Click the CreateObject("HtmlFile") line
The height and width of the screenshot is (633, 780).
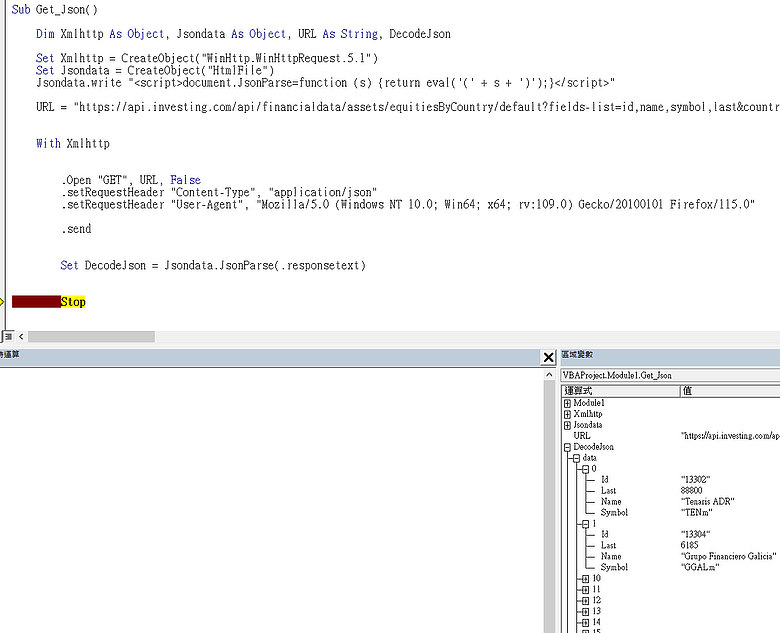point(155,70)
